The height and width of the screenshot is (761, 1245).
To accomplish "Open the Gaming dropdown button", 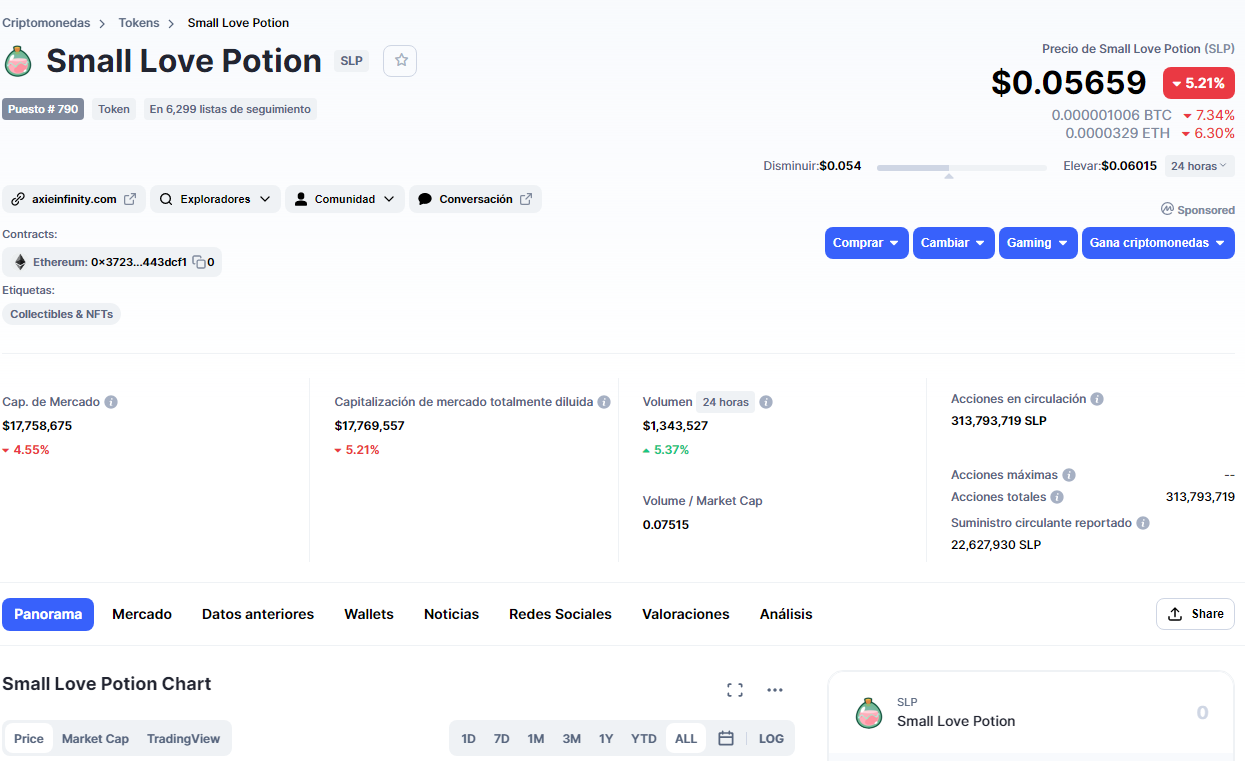I will pos(1038,243).
